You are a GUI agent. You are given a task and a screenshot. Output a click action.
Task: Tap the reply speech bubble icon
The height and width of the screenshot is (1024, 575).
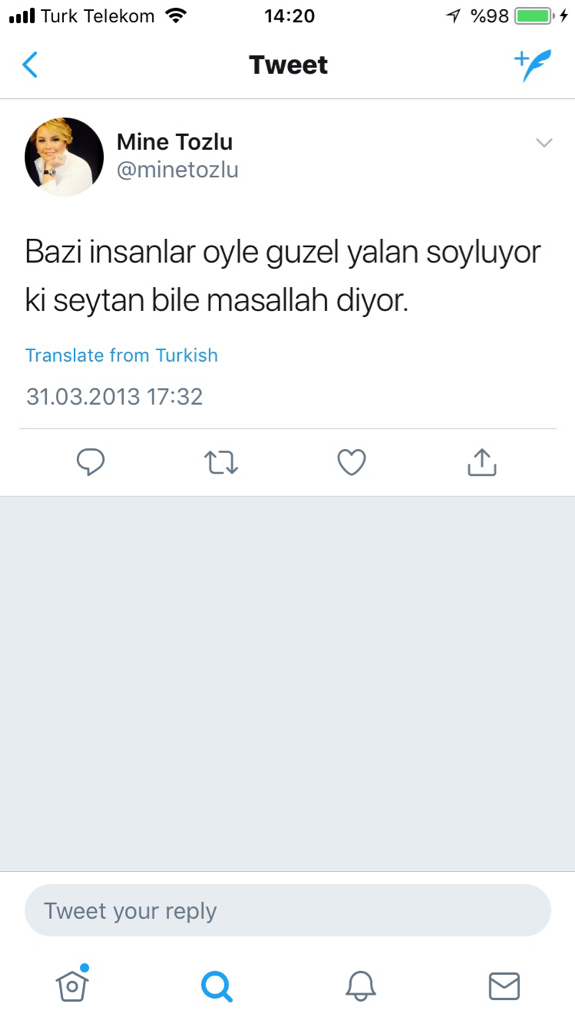[91, 462]
